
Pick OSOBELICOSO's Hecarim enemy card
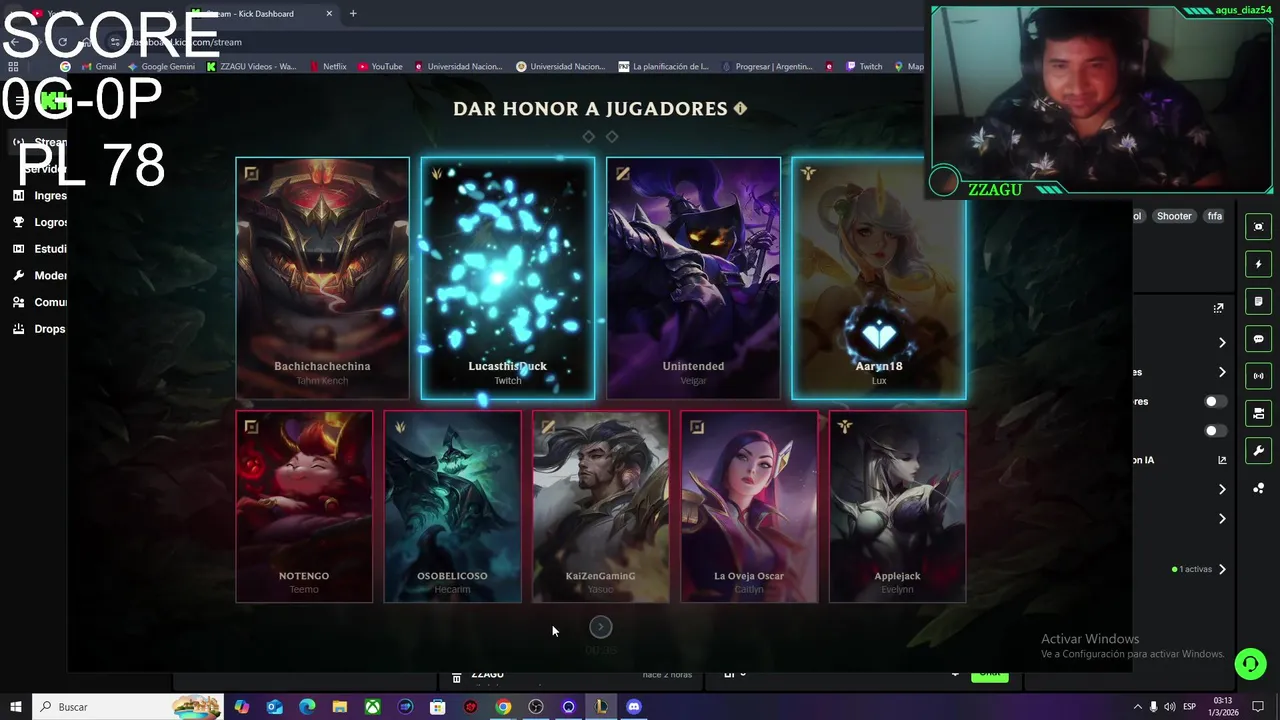(x=452, y=507)
